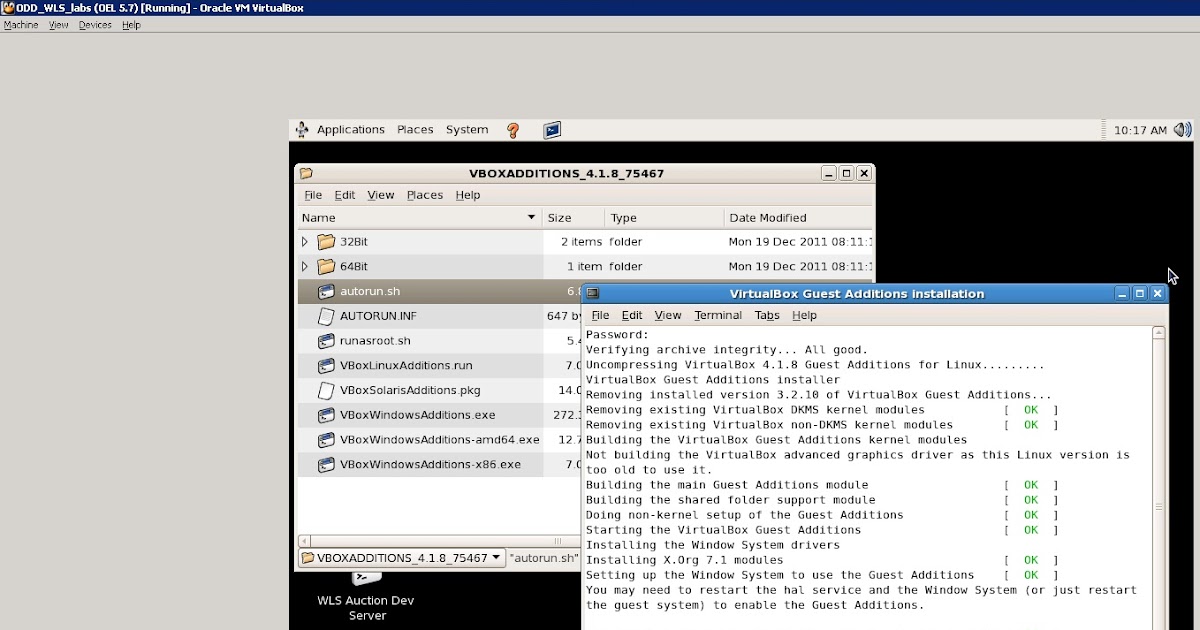Viewport: 1200px width, 630px height.
Task: Maximize the VBOXADDITIONS file browser window
Action: click(x=847, y=174)
